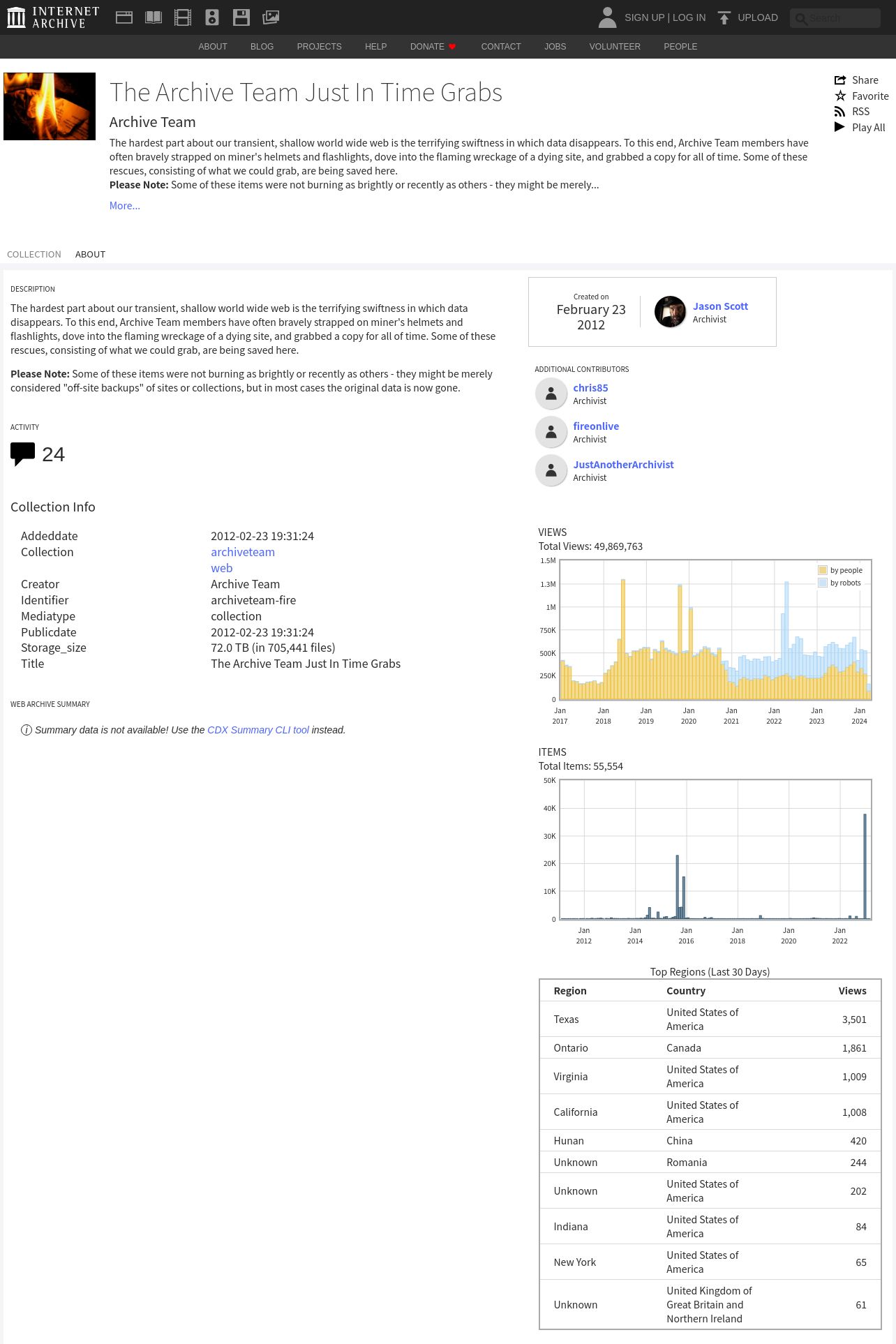The height and width of the screenshot is (1344, 896).
Task: Open the Web (Wayback) media icon
Action: [x=124, y=17]
